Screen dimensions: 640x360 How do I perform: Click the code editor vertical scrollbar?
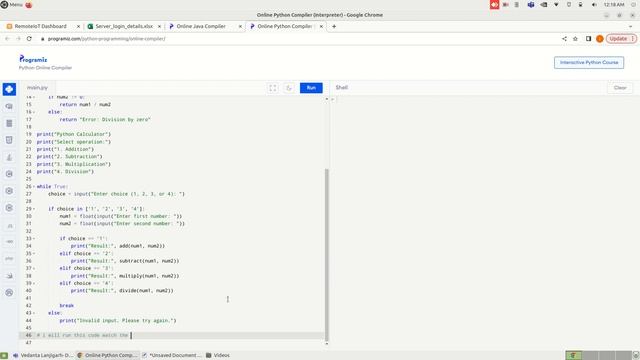(x=326, y=255)
